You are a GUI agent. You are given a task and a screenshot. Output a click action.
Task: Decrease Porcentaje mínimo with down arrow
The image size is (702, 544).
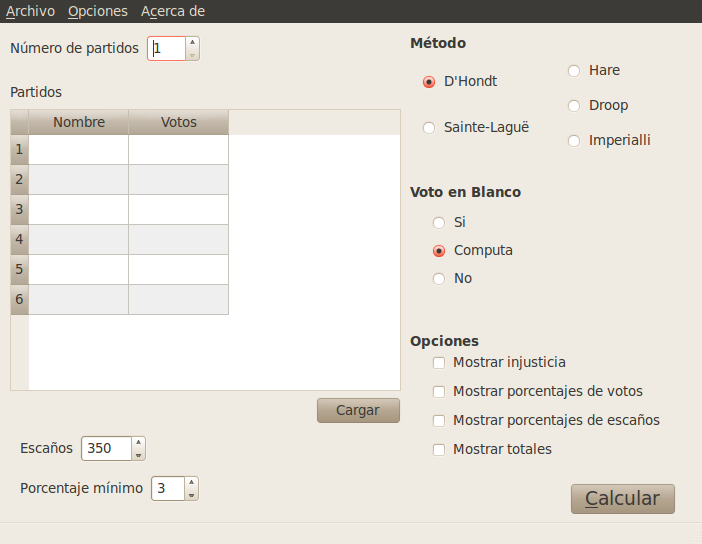coord(191,495)
